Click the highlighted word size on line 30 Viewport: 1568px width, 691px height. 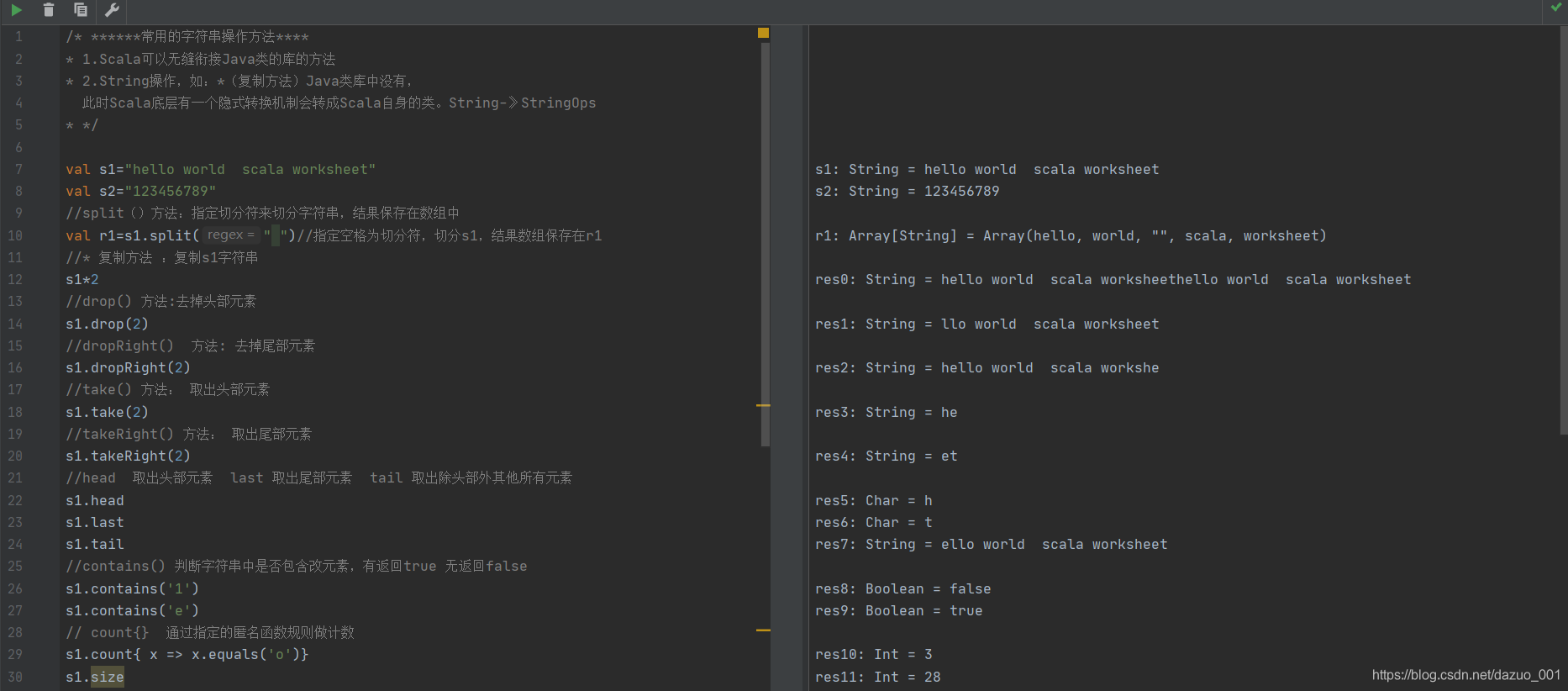point(108,677)
